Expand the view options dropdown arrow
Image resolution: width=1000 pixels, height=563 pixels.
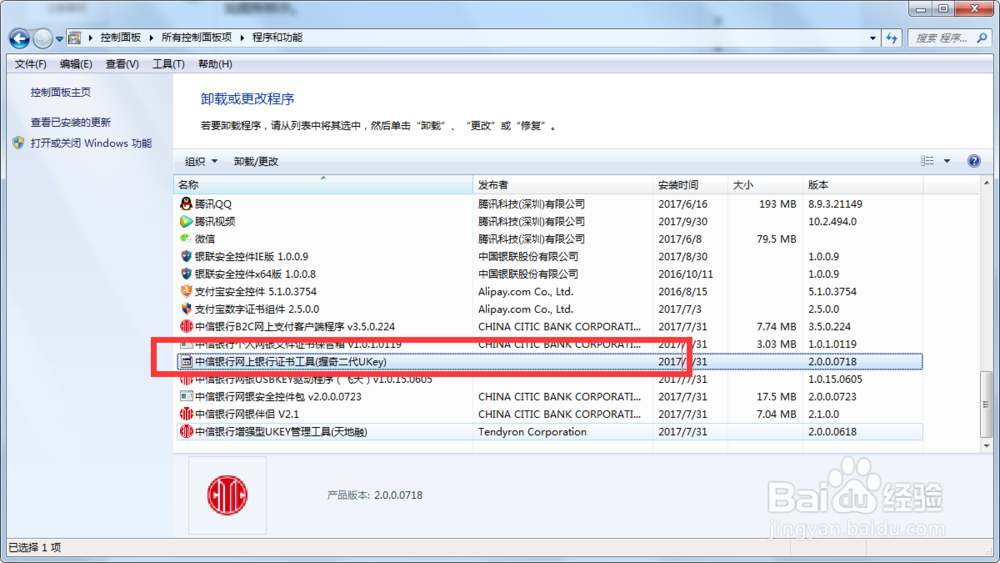[947, 161]
